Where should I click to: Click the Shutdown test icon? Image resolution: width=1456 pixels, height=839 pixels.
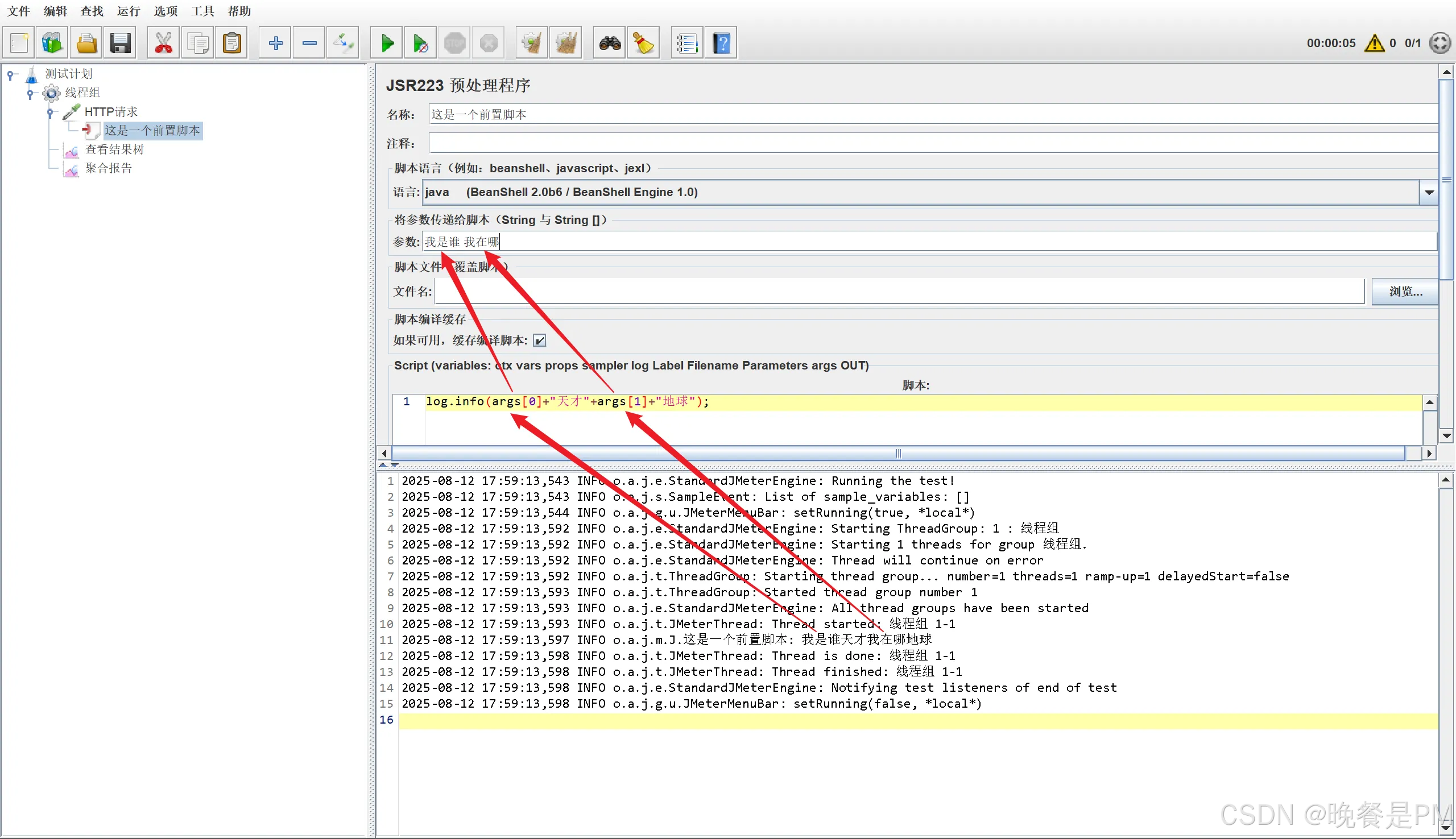[489, 43]
